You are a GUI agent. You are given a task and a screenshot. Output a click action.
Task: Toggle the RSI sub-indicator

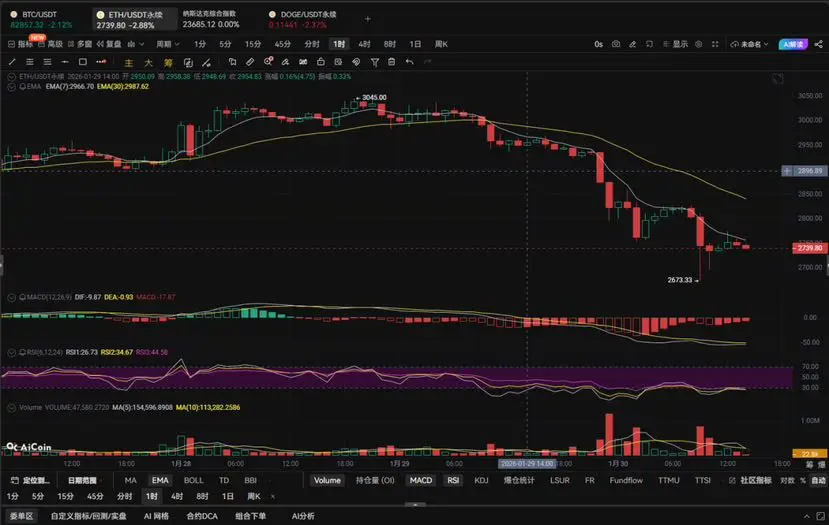point(453,480)
